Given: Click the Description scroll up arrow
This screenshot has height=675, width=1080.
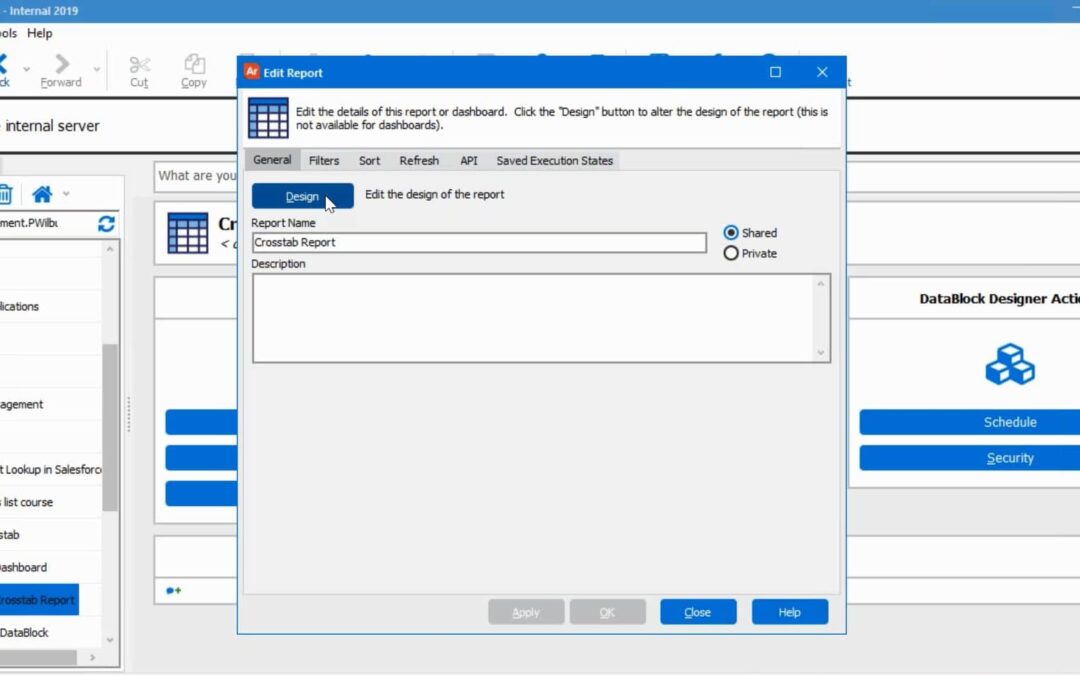Looking at the screenshot, I should tap(820, 284).
